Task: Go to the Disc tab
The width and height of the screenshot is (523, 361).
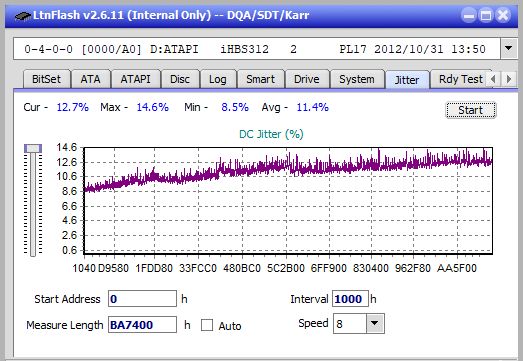Action: tap(180, 79)
